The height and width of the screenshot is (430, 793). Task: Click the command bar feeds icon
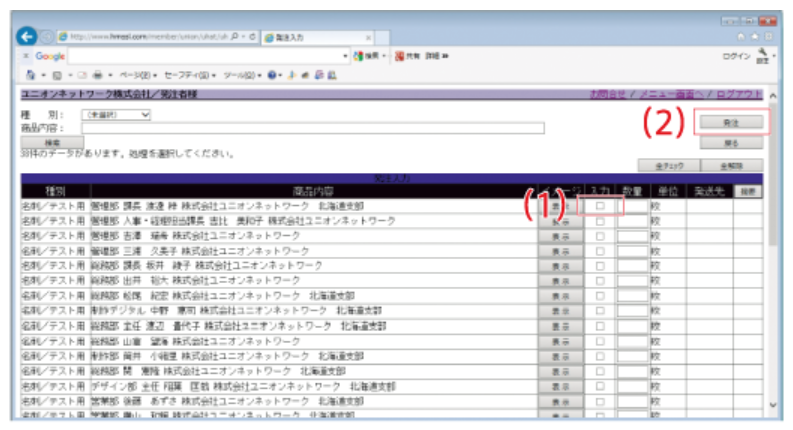point(57,75)
